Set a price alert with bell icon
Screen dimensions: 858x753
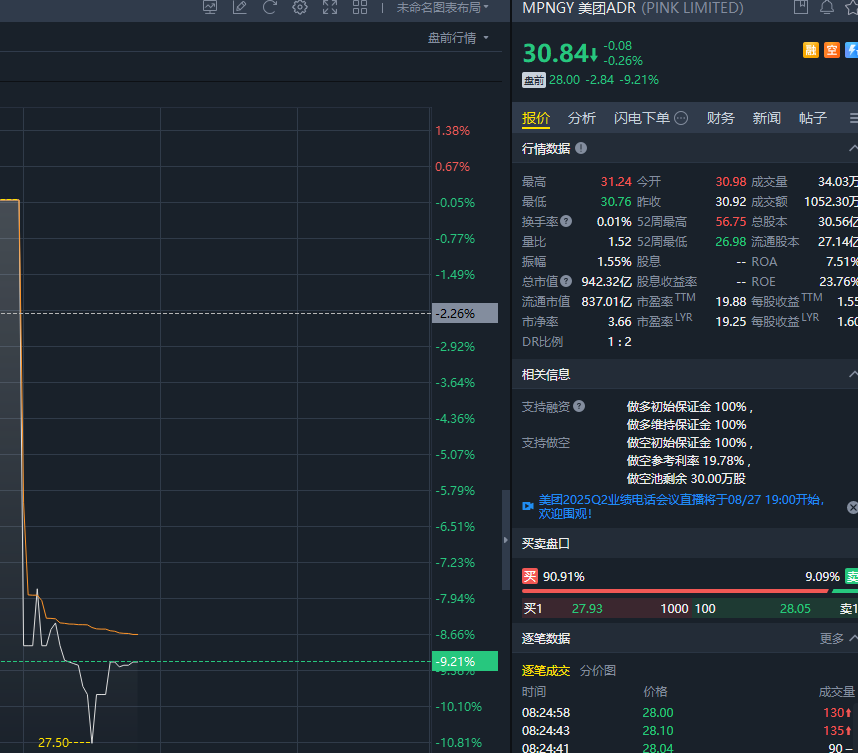pyautogui.click(x=827, y=7)
